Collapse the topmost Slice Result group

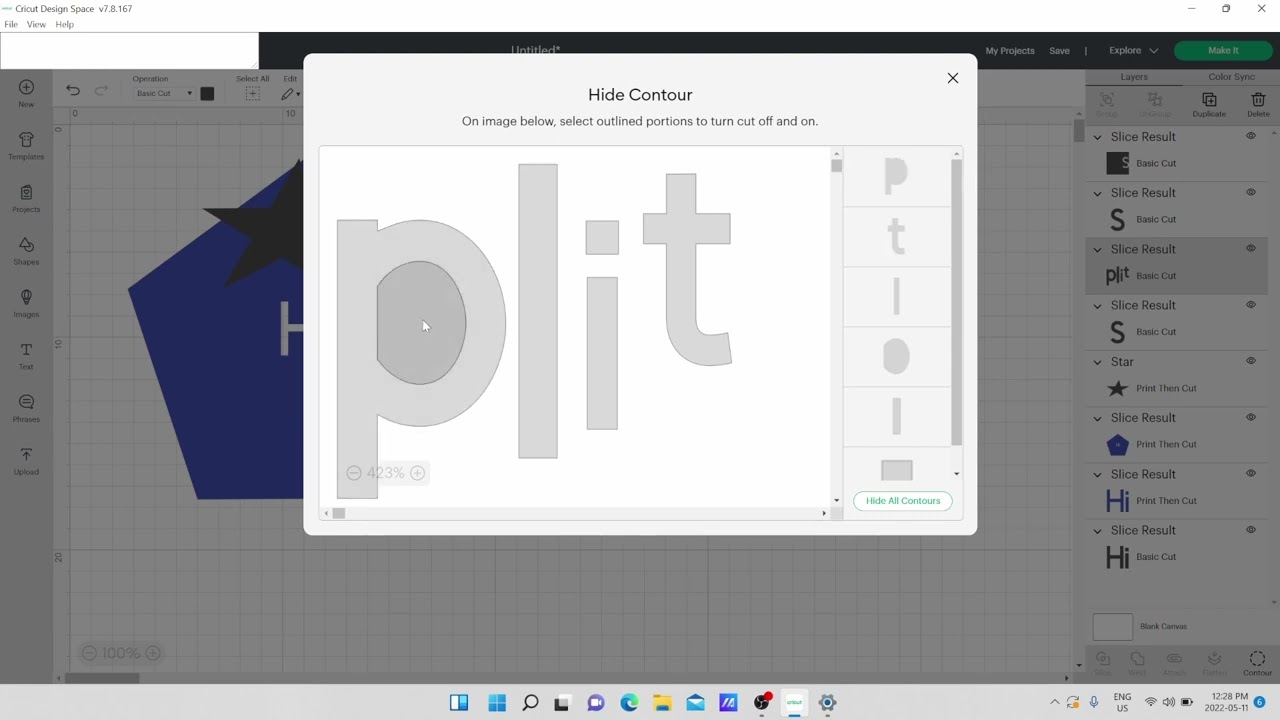tap(1097, 137)
